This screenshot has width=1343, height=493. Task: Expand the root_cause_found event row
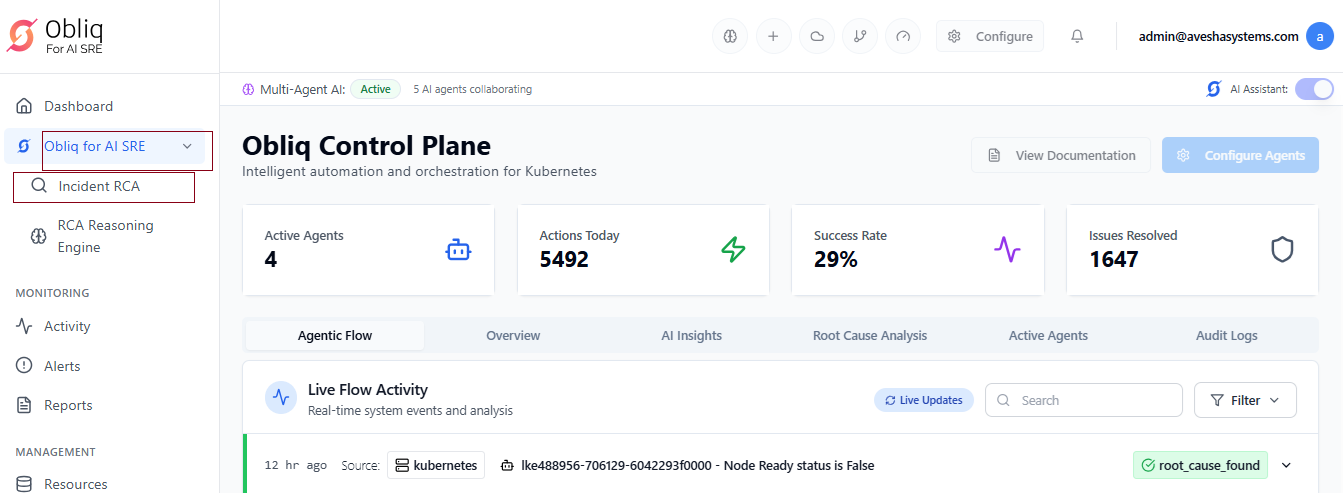(x=1286, y=465)
